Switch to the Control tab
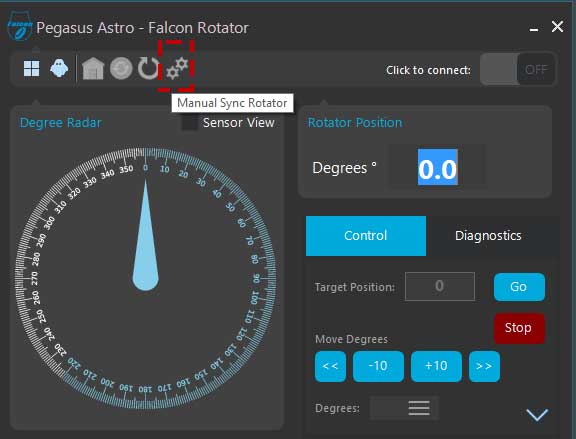This screenshot has width=576, height=439. [366, 236]
